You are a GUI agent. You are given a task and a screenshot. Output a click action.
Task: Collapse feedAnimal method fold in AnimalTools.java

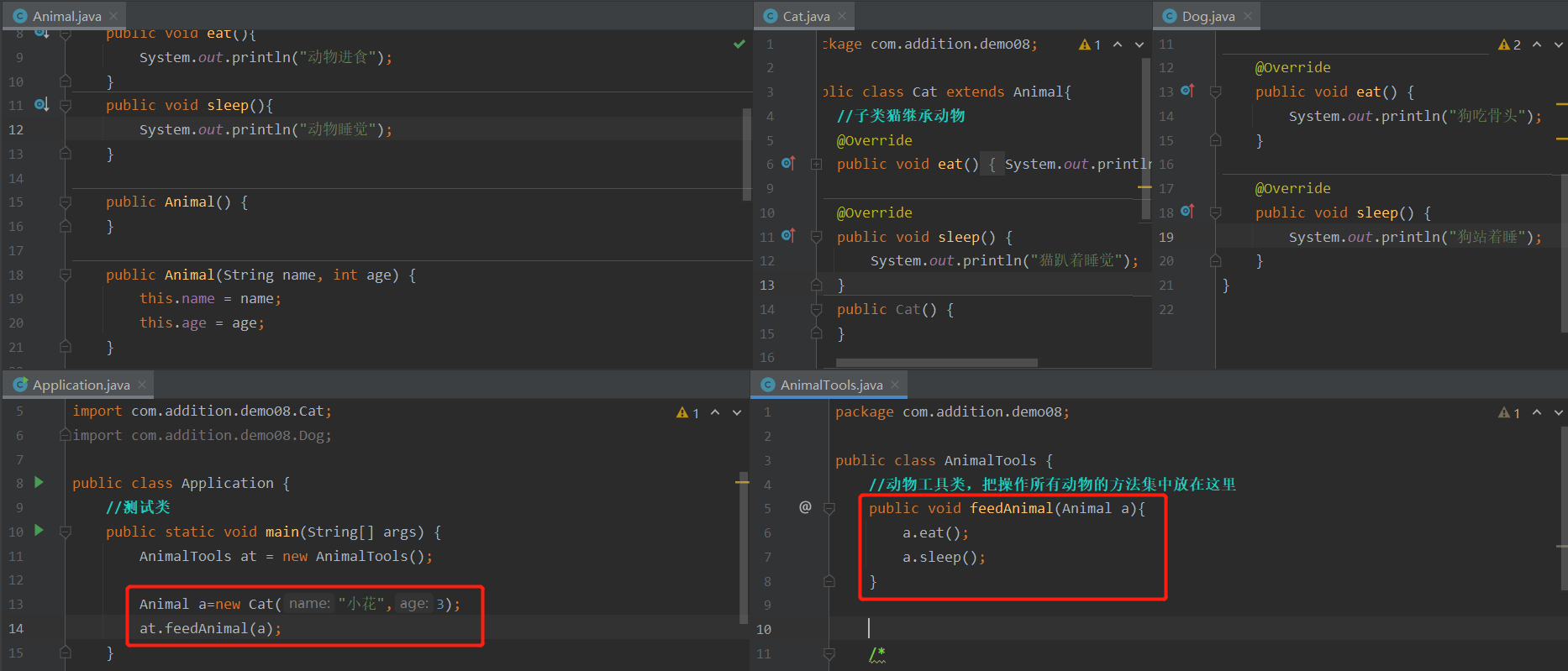pos(829,508)
